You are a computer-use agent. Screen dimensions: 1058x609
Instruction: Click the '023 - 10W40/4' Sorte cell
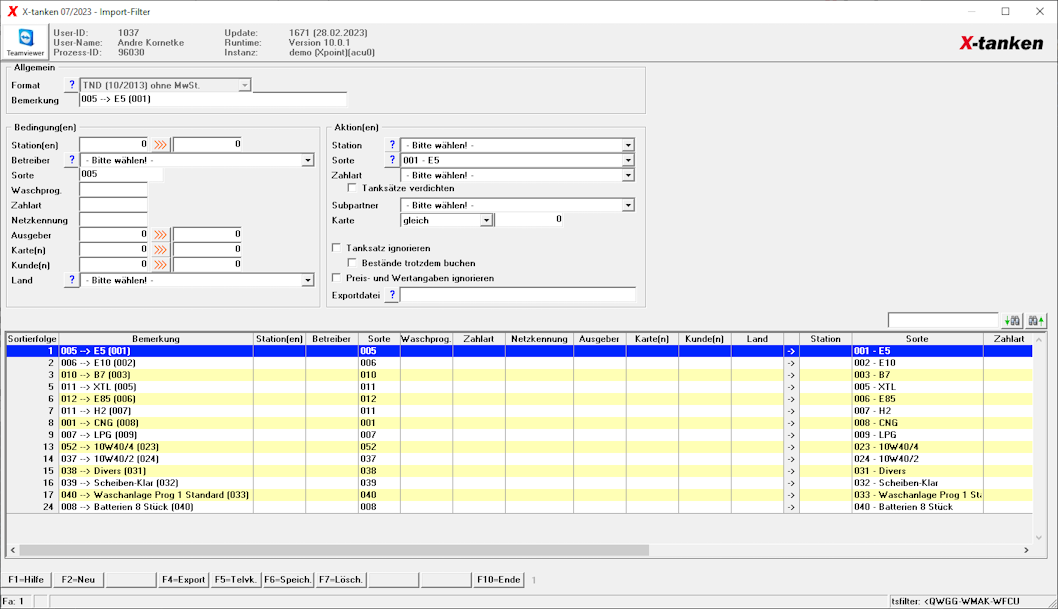917,447
